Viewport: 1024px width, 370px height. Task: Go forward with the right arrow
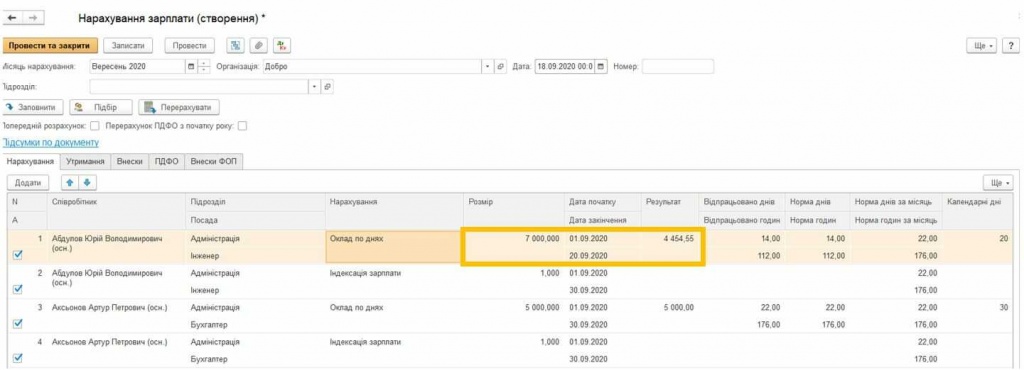click(32, 18)
